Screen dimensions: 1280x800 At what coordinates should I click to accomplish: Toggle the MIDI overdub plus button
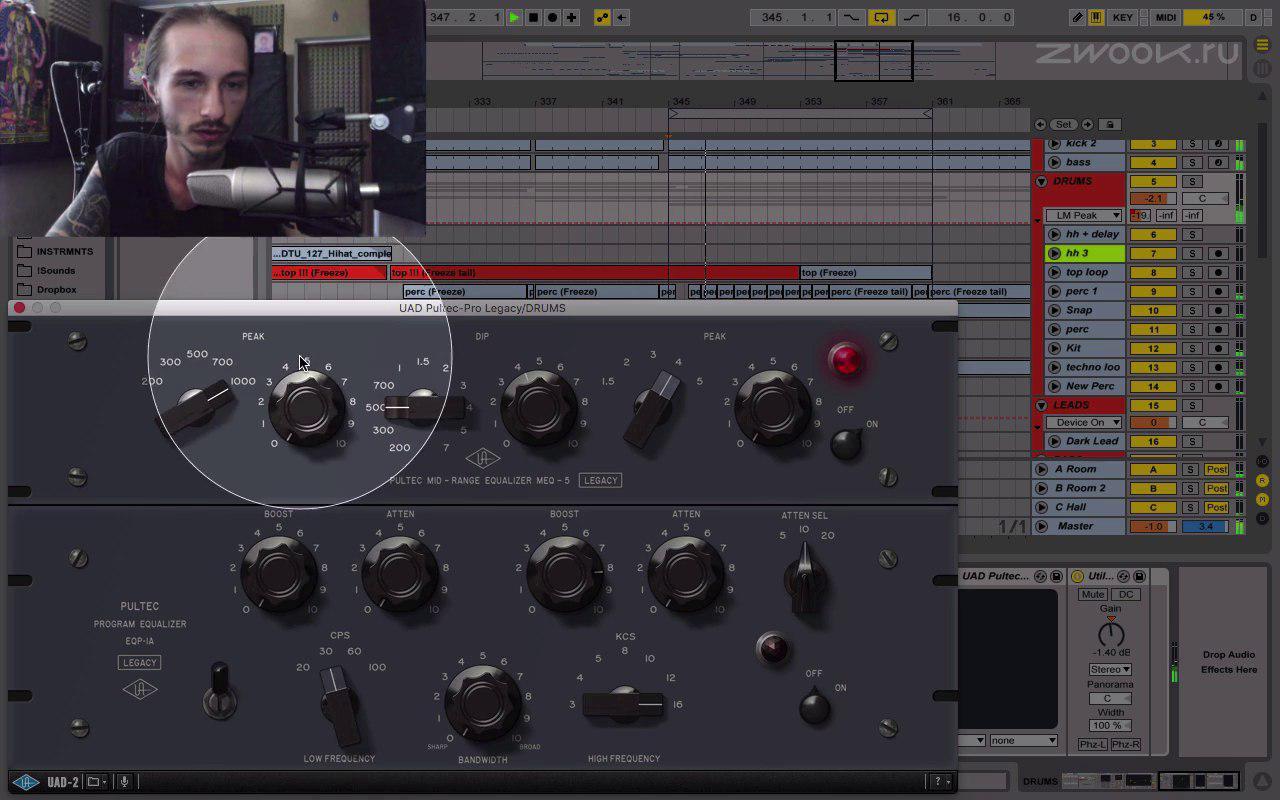pos(571,17)
